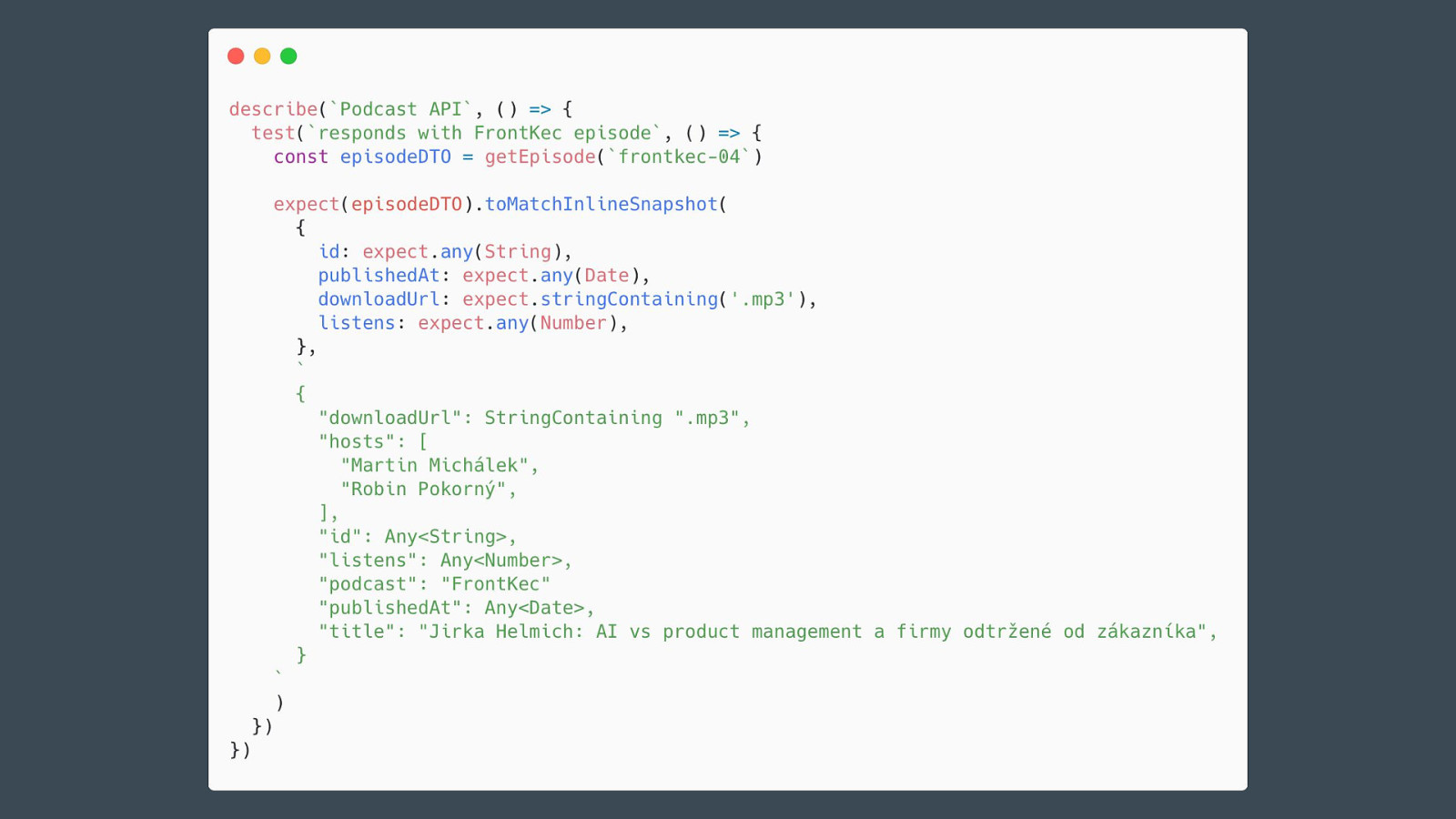Click the Any<Date> snapshot value
The width and height of the screenshot is (1456, 819).
coord(534,608)
